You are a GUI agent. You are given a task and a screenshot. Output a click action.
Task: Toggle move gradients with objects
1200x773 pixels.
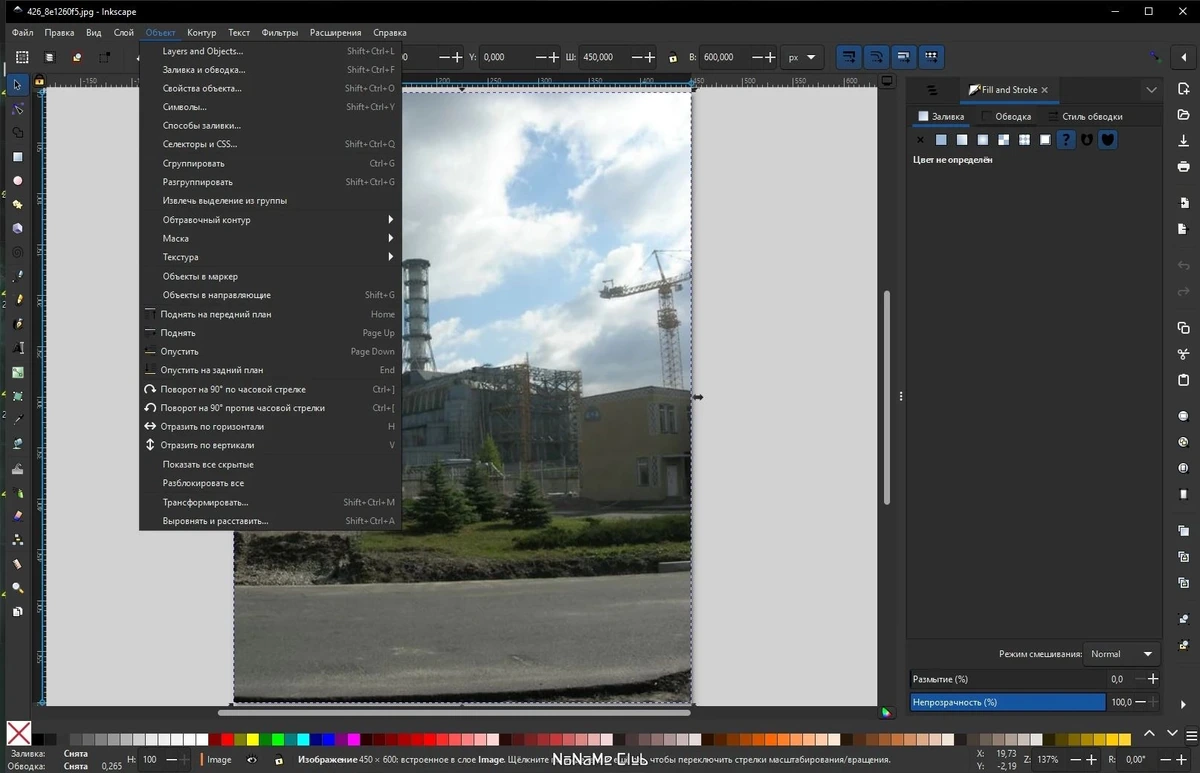point(904,57)
